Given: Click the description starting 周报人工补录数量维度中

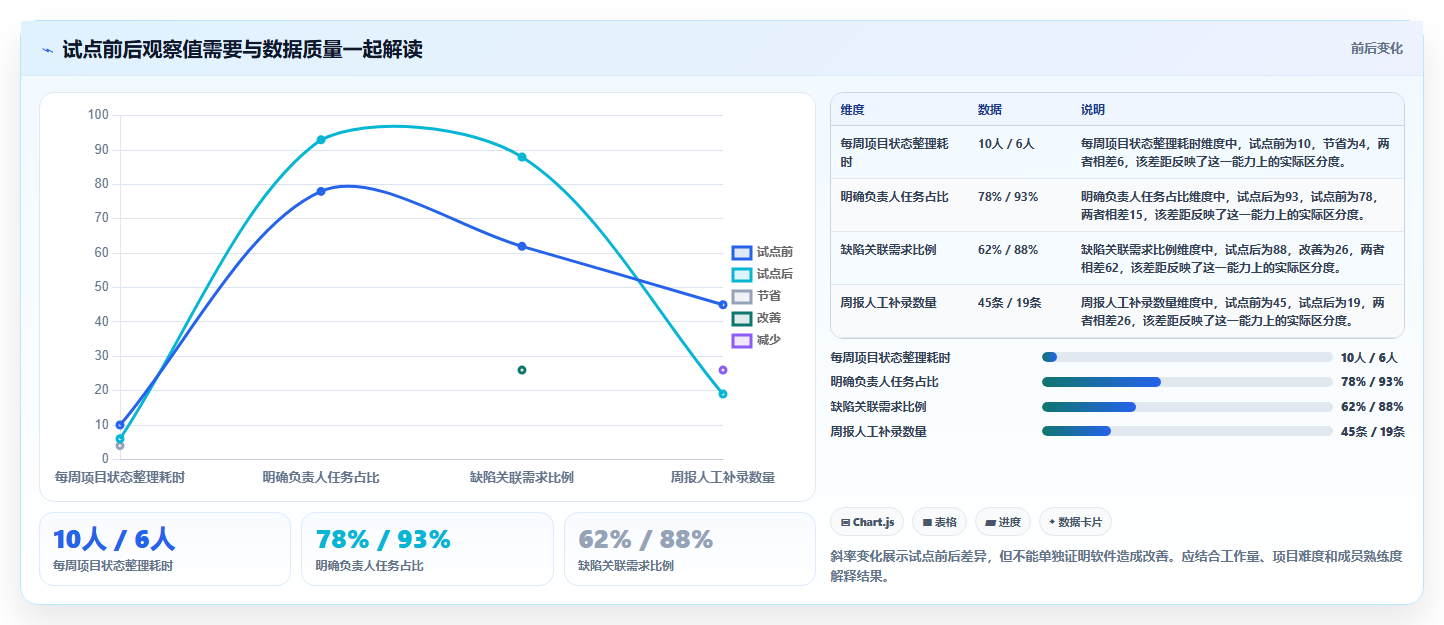Looking at the screenshot, I should pyautogui.click(x=1236, y=311).
